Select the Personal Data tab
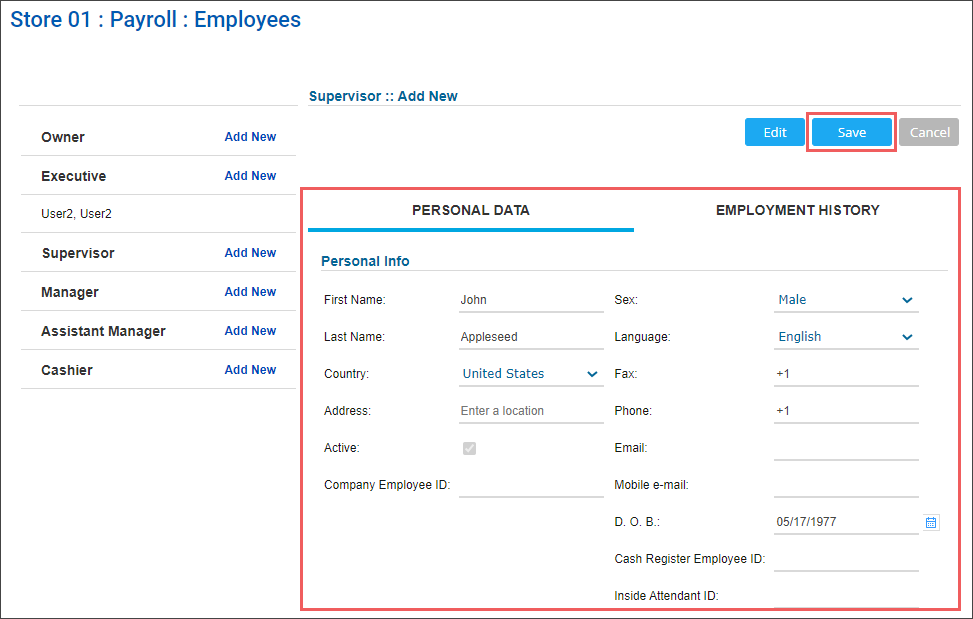The width and height of the screenshot is (973, 619). pos(470,210)
